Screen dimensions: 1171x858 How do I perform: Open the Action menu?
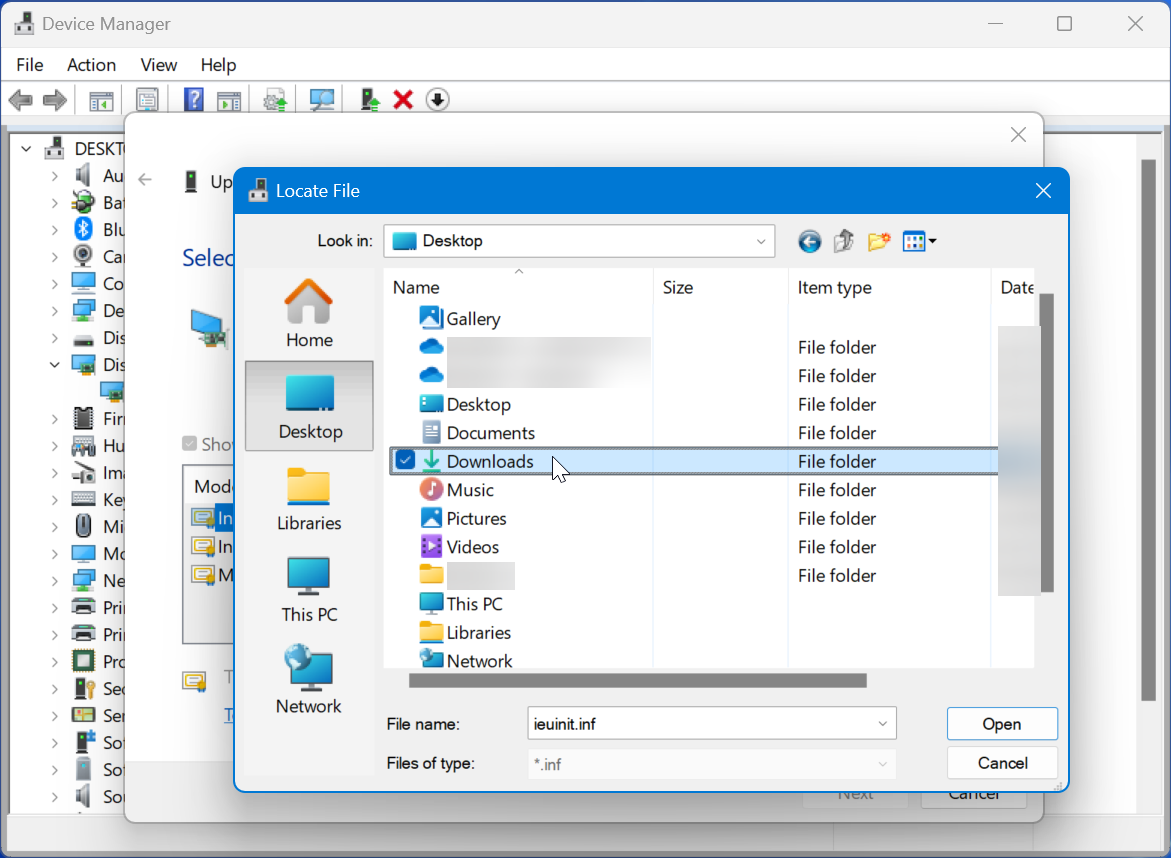(91, 65)
